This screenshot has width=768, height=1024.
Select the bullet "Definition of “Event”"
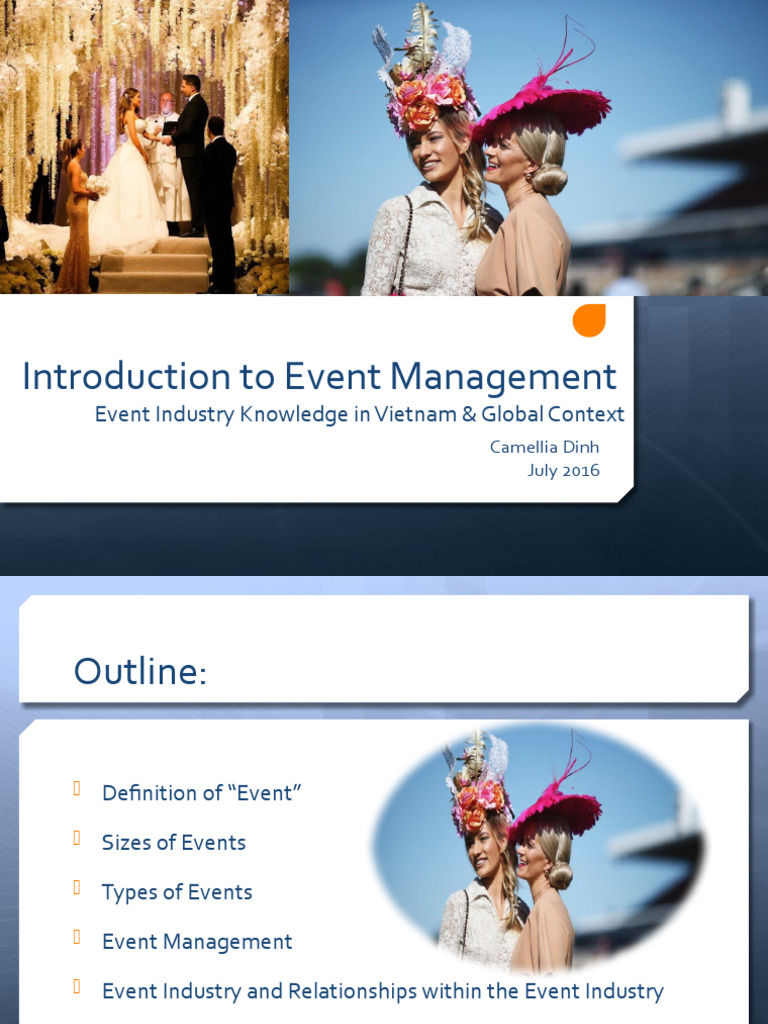pyautogui.click(x=201, y=793)
